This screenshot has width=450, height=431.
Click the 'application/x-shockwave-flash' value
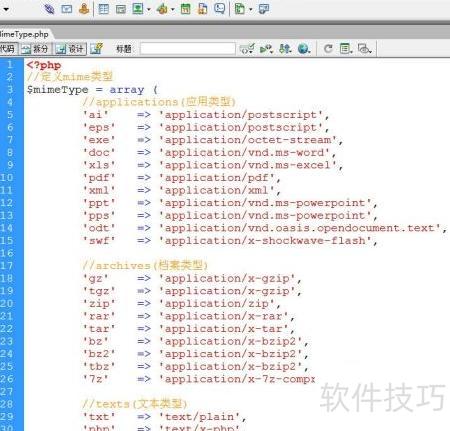tap(265, 241)
